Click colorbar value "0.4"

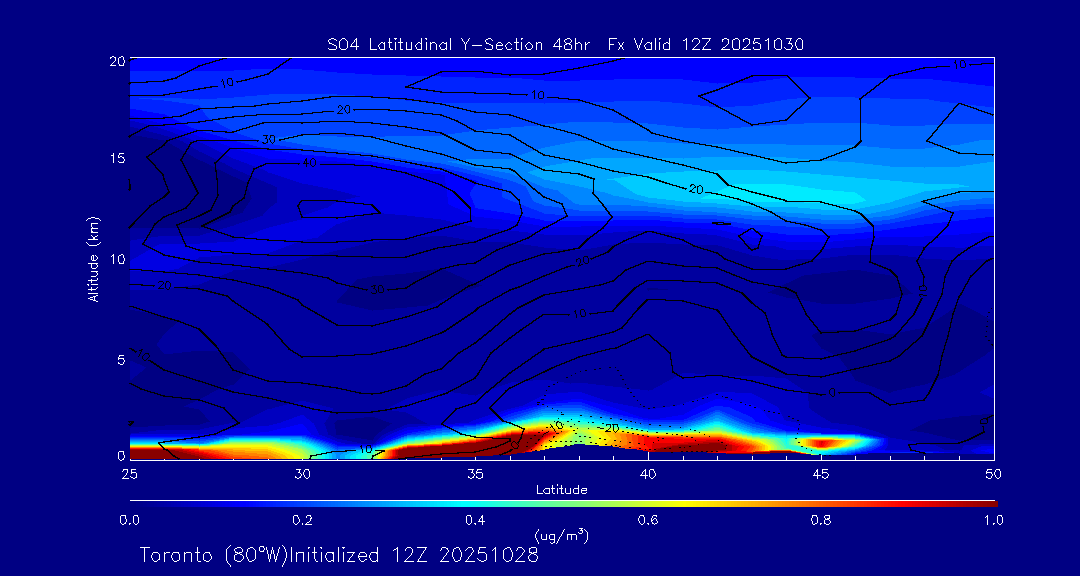(477, 520)
